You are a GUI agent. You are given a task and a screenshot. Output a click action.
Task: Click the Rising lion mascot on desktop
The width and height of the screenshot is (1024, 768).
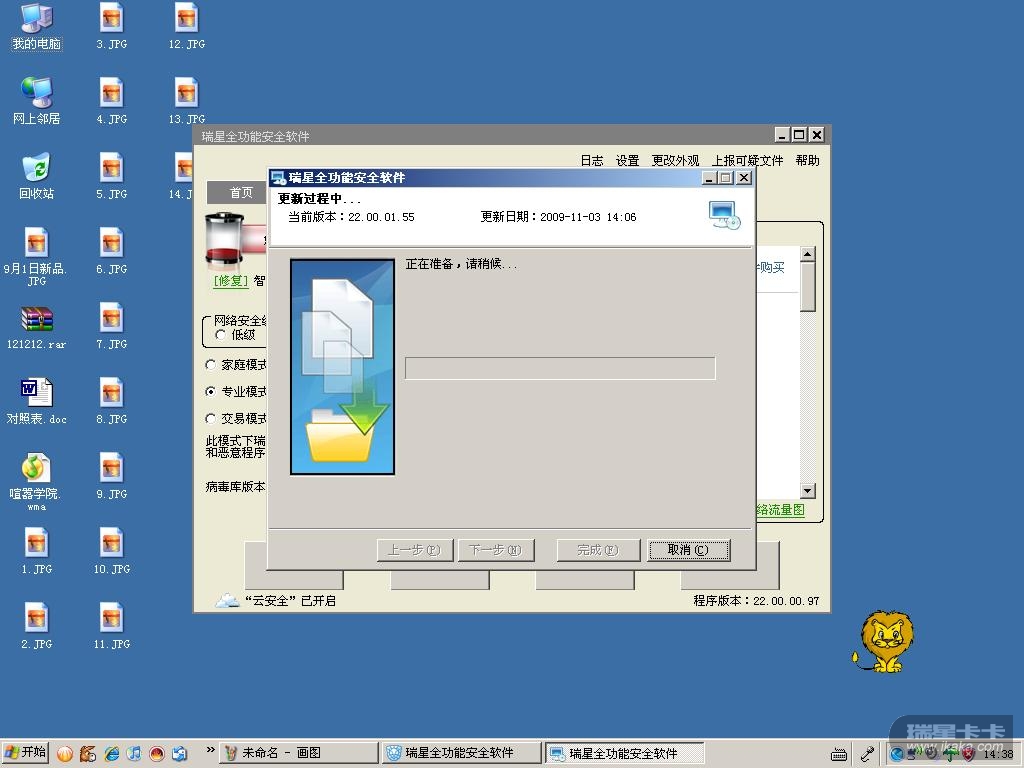pyautogui.click(x=884, y=642)
